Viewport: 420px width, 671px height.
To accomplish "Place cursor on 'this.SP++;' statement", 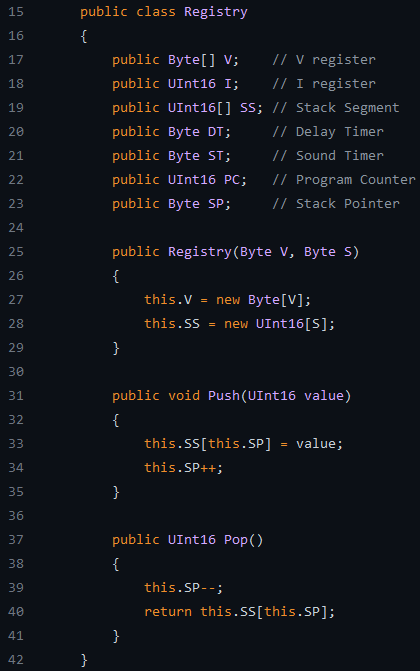I will tap(184, 468).
